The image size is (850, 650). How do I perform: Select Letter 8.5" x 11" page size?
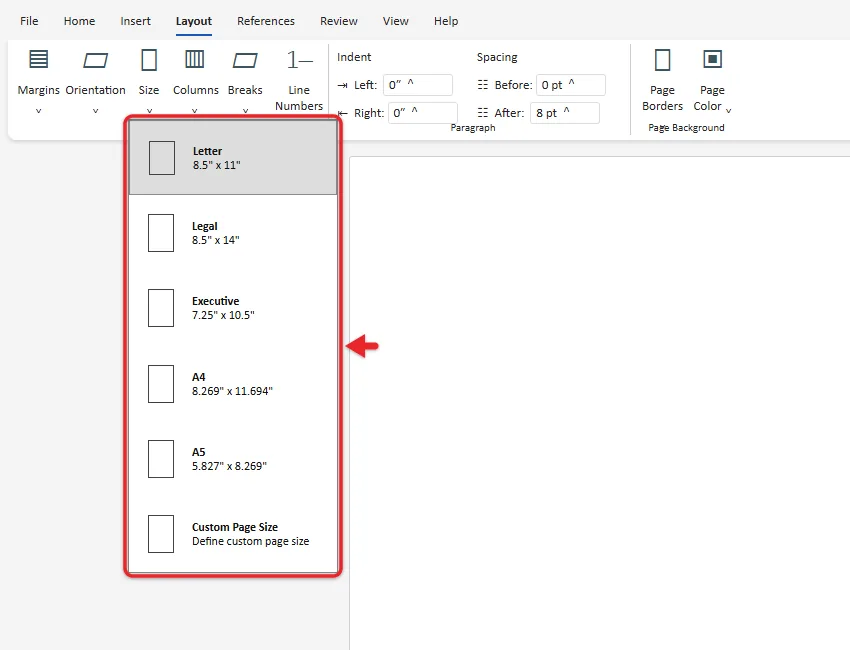pos(233,158)
